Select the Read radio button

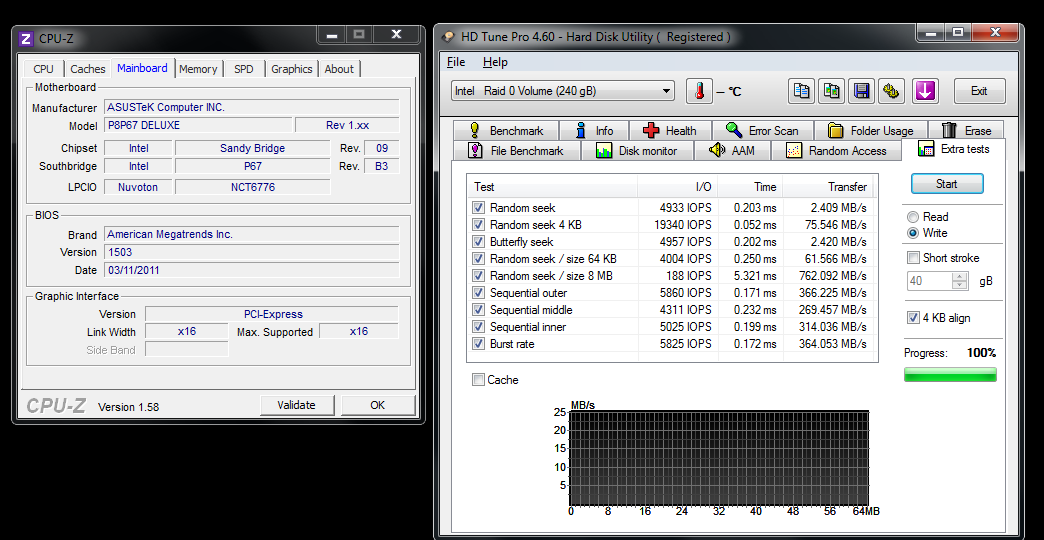click(913, 216)
